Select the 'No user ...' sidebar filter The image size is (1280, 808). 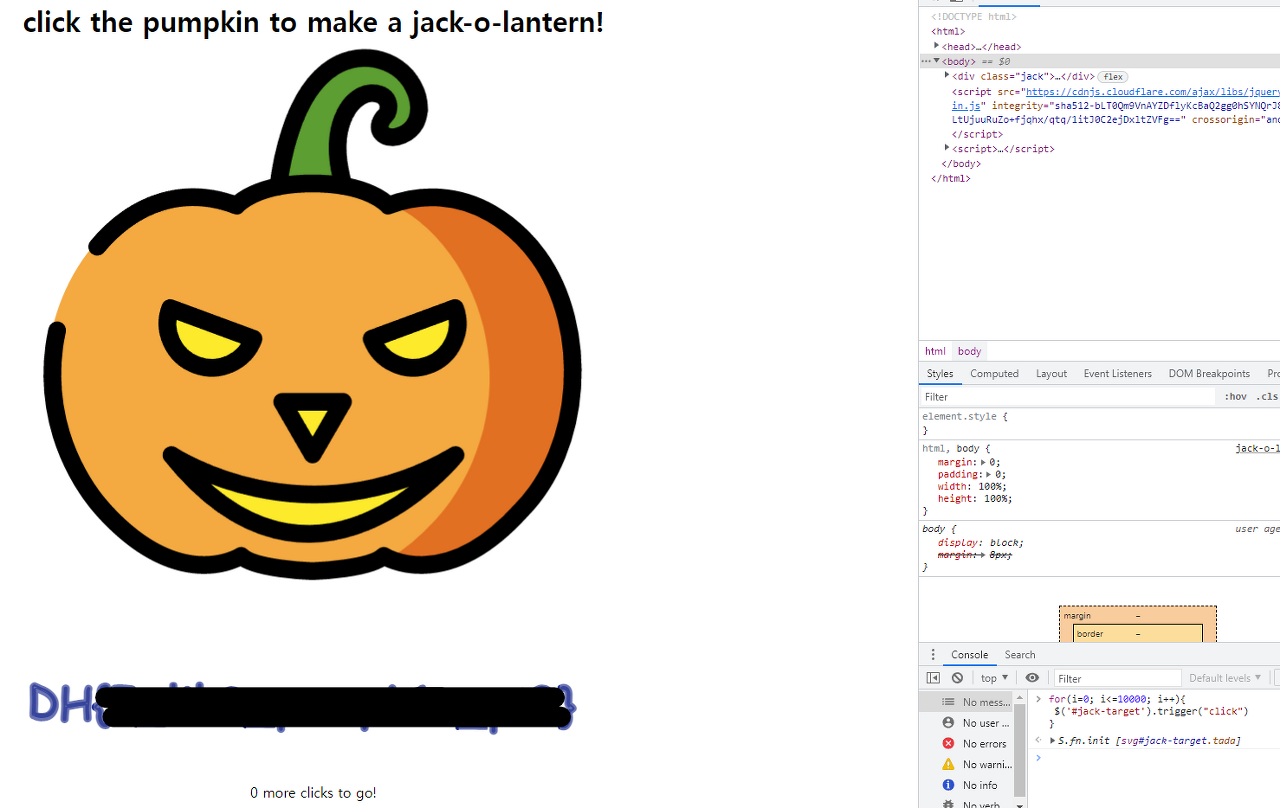point(968,723)
